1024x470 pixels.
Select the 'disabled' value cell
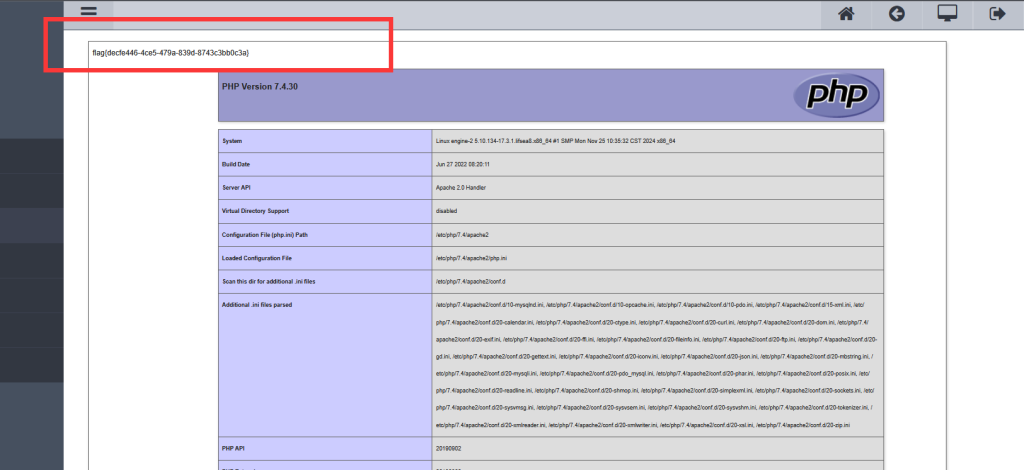(658, 211)
